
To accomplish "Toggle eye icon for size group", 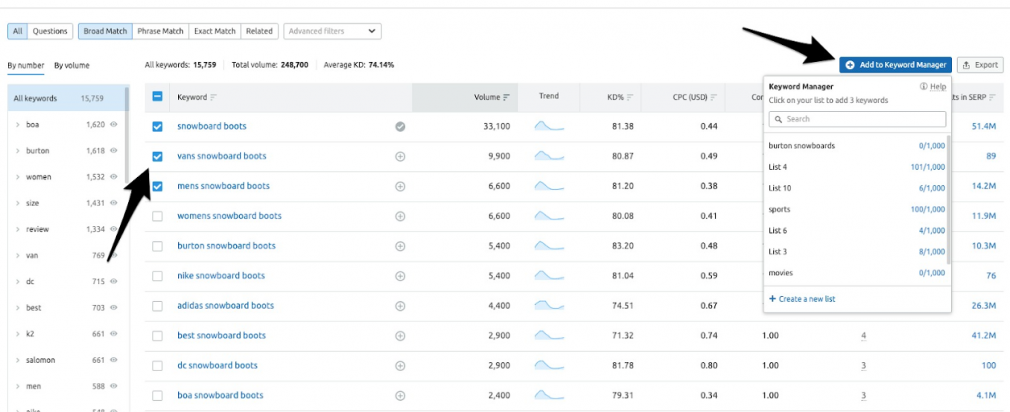I will coord(113,203).
